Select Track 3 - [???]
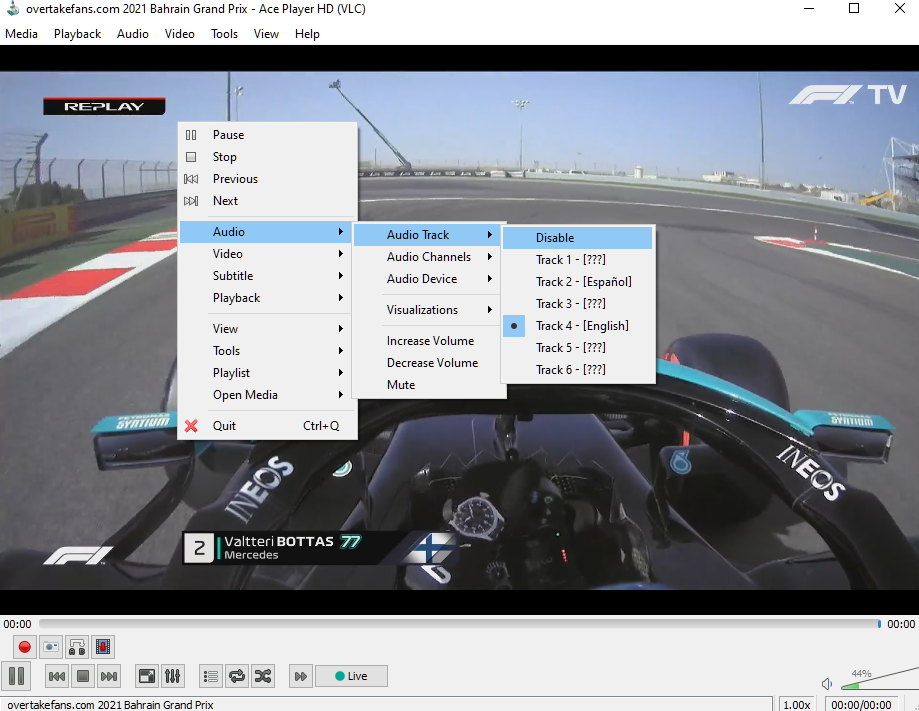919x711 pixels. click(x=577, y=304)
